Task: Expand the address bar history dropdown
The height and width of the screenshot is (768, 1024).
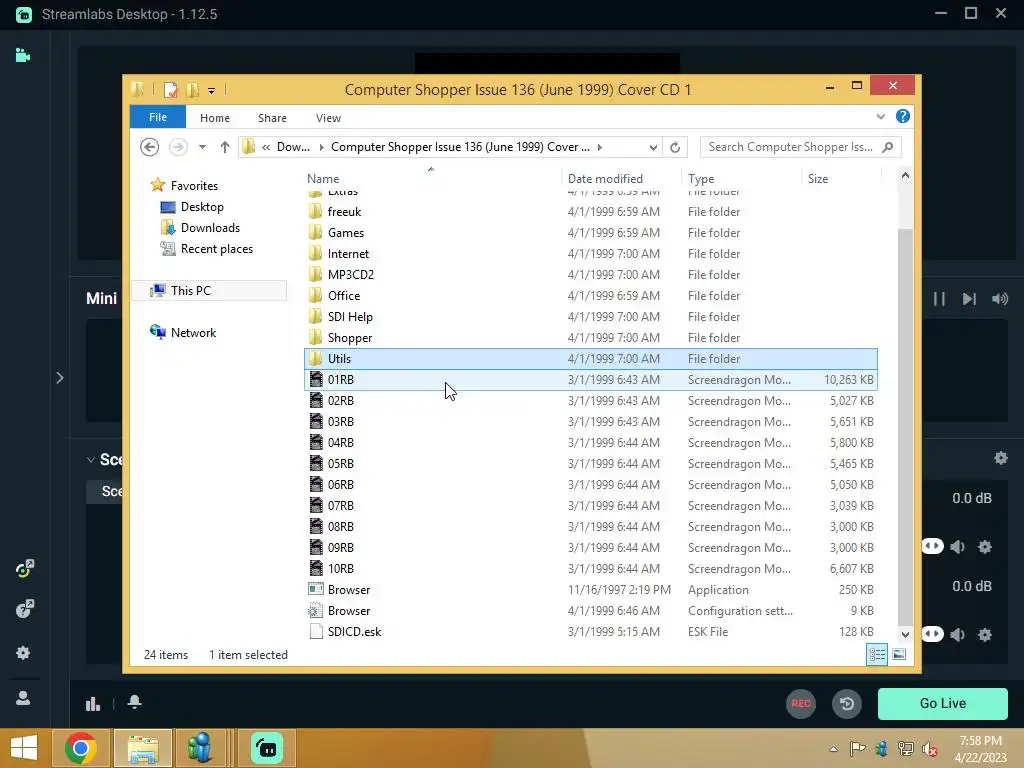Action: (x=652, y=148)
